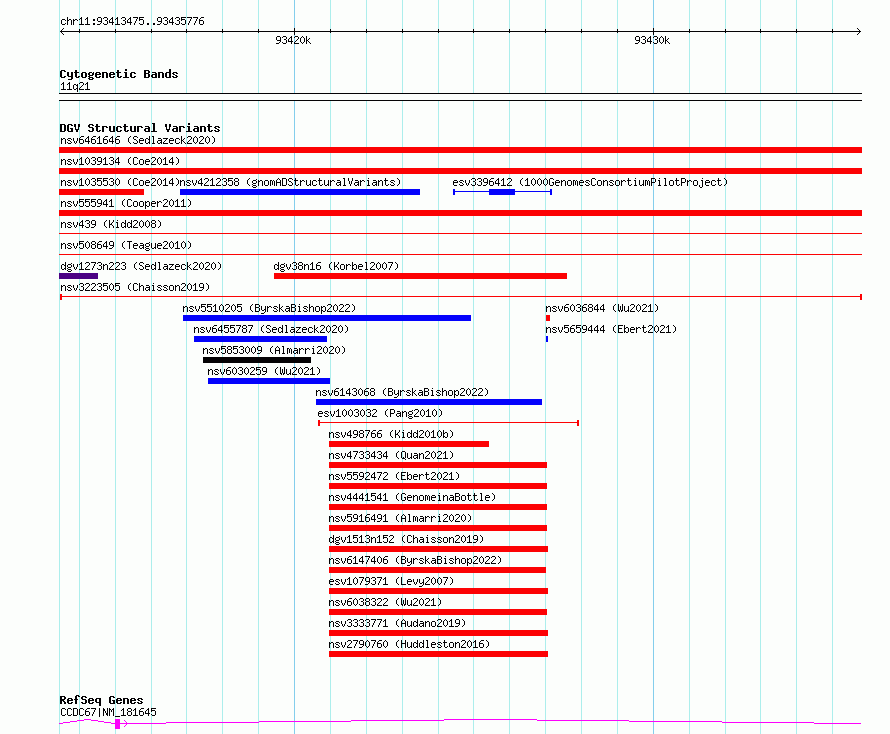Open nsv3223505 (Chaisson2019) variant
Viewport: 890px width, 734px height.
[135, 287]
